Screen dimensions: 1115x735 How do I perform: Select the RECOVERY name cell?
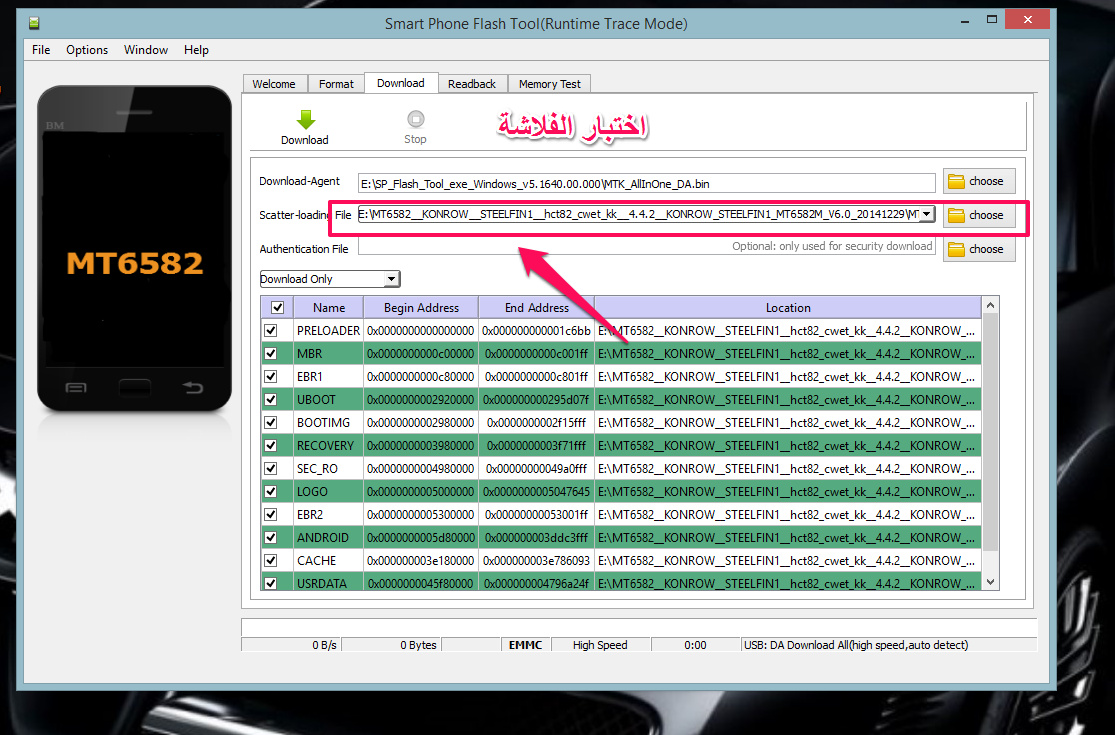tap(329, 446)
